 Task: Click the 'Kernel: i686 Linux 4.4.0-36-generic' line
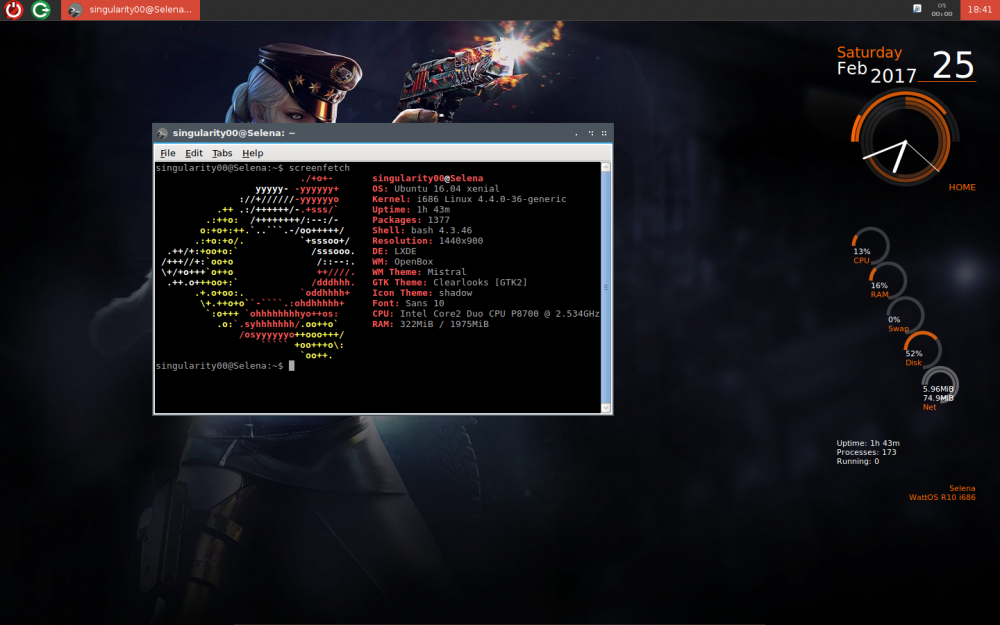click(469, 199)
